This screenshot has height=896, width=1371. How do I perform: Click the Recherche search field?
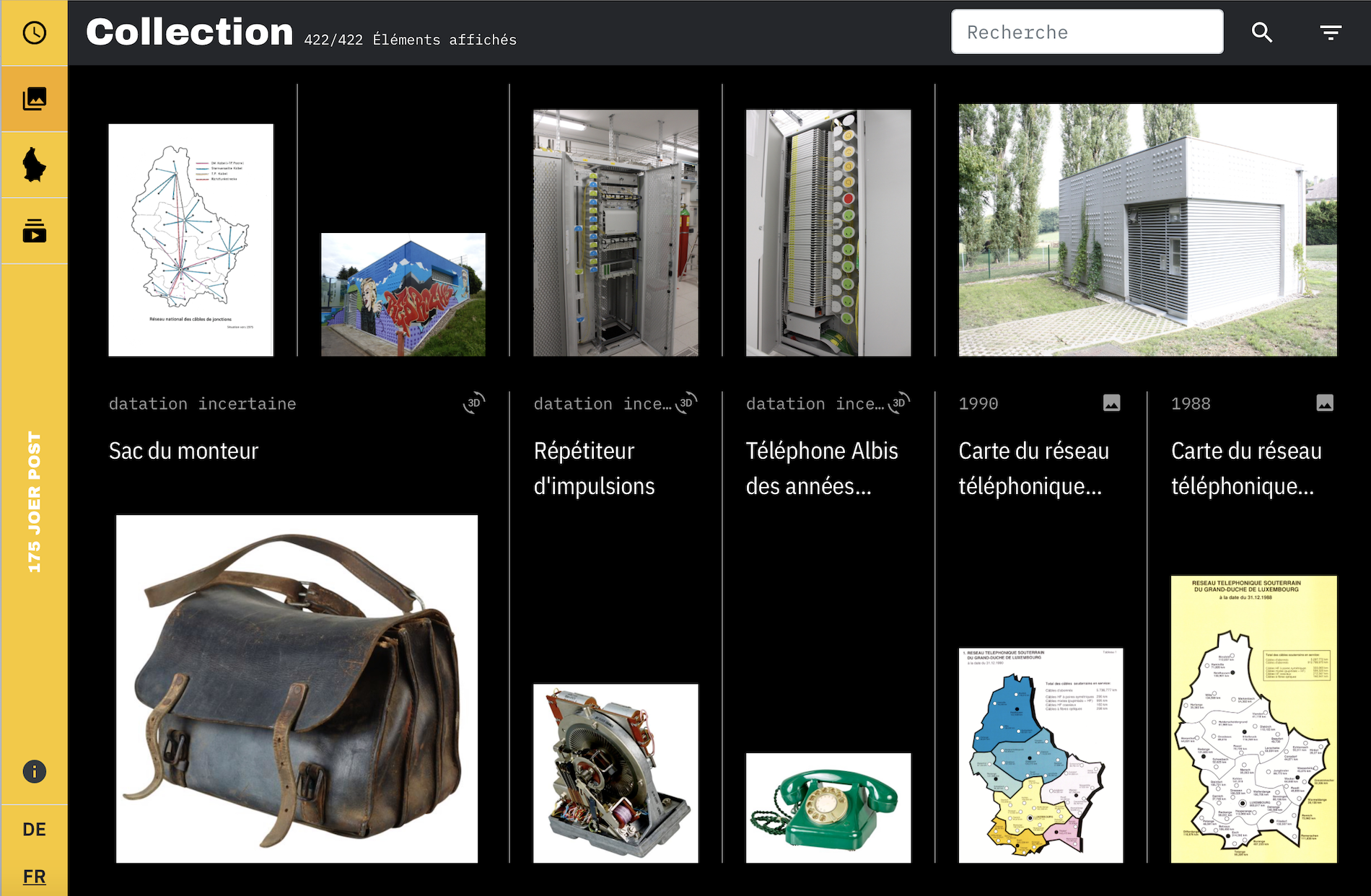coord(1087,32)
